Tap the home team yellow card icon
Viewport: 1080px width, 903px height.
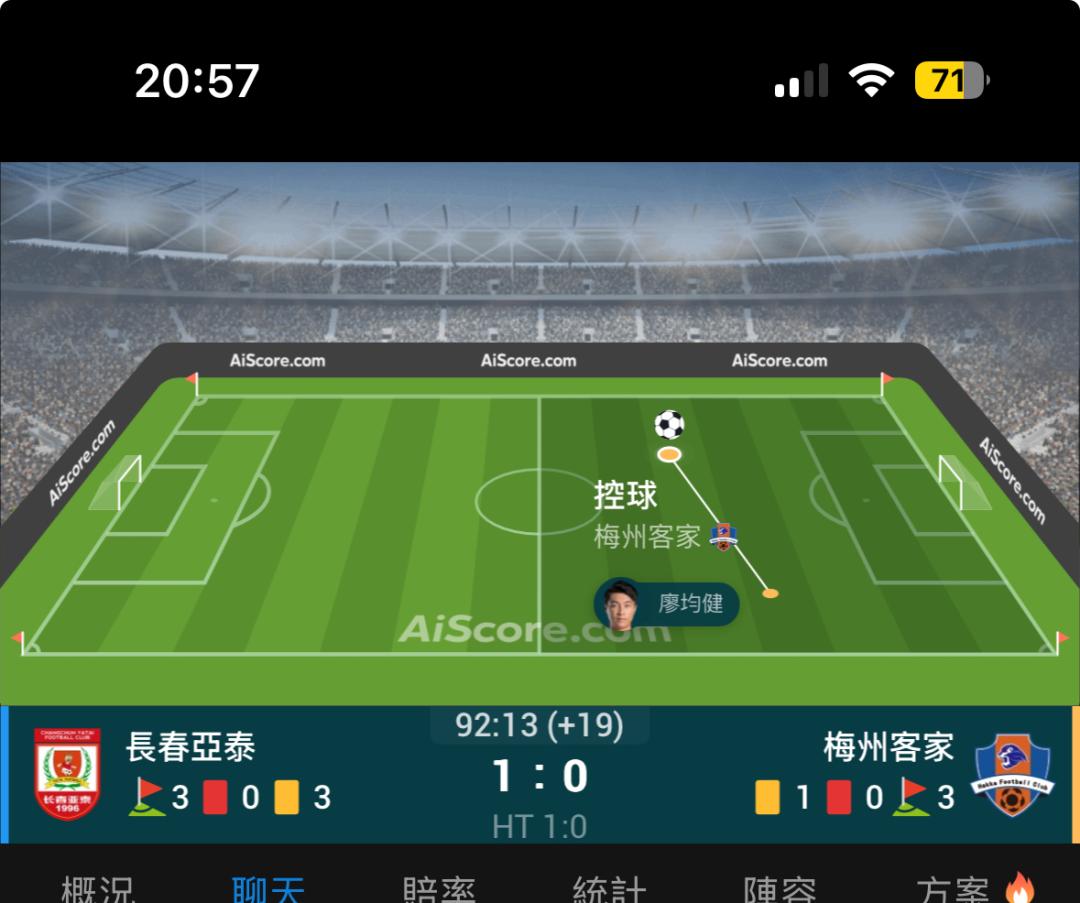click(x=287, y=797)
